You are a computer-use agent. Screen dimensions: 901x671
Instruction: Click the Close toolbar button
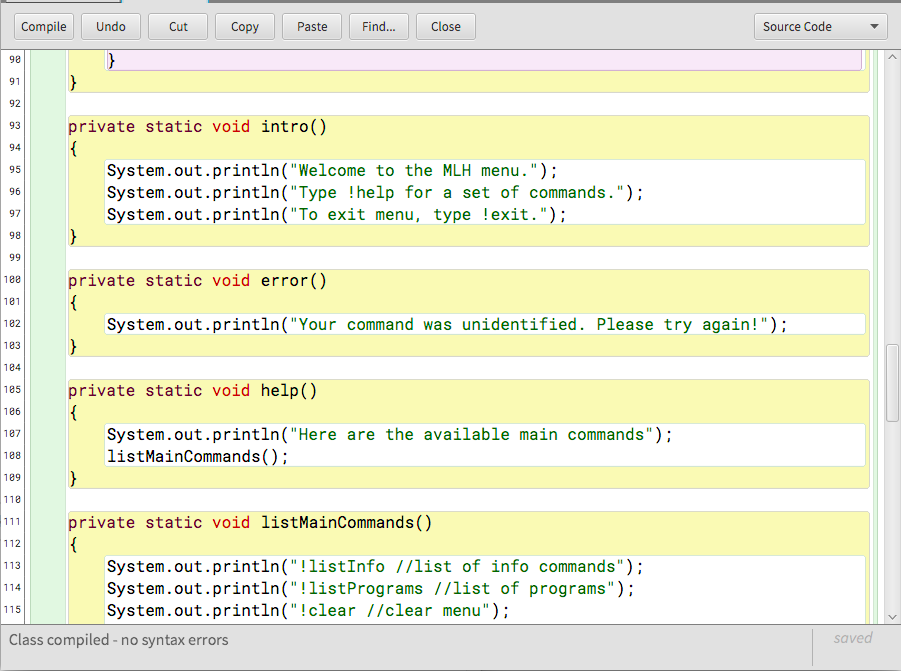tap(446, 26)
